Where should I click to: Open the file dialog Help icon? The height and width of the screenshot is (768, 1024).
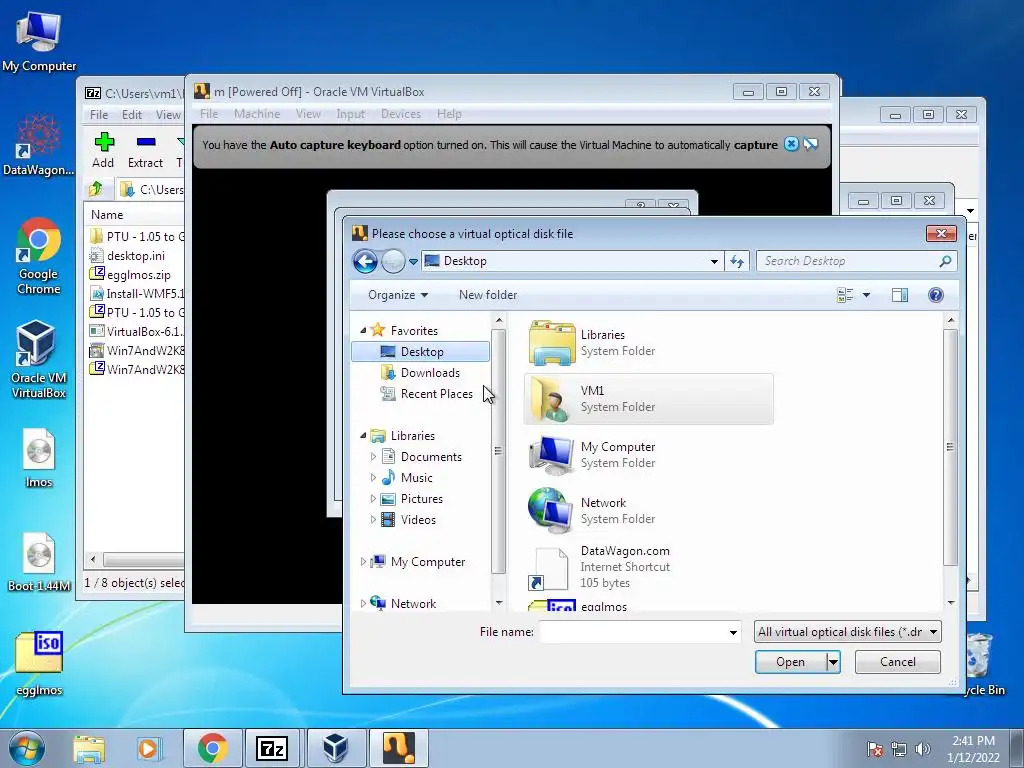coord(935,295)
